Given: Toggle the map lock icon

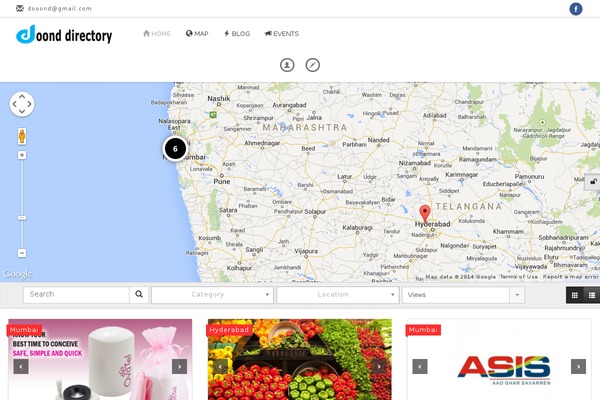Looking at the screenshot, I should tap(593, 181).
